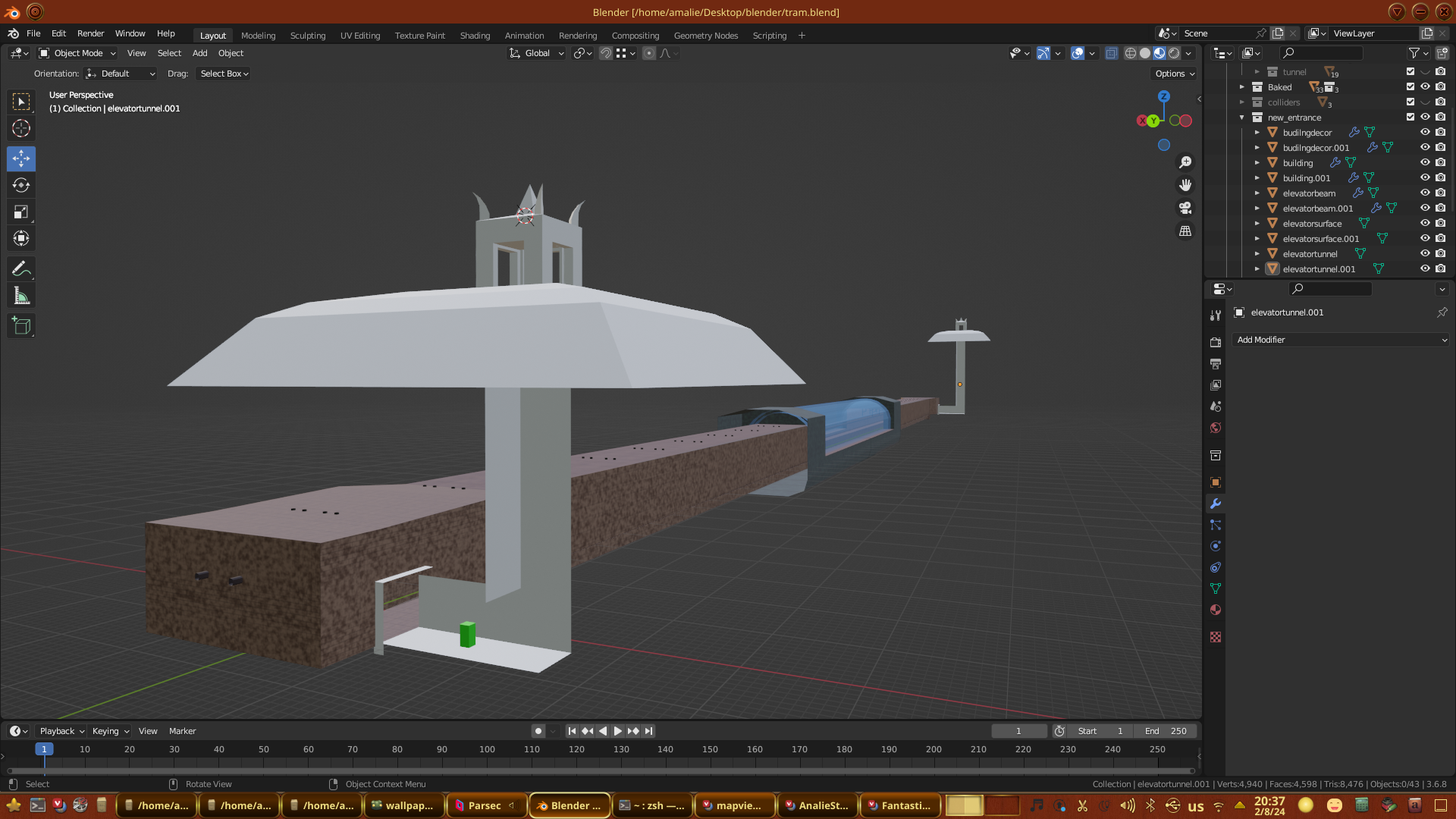The image size is (1456, 819).
Task: Click the viewport Options button
Action: click(1175, 74)
